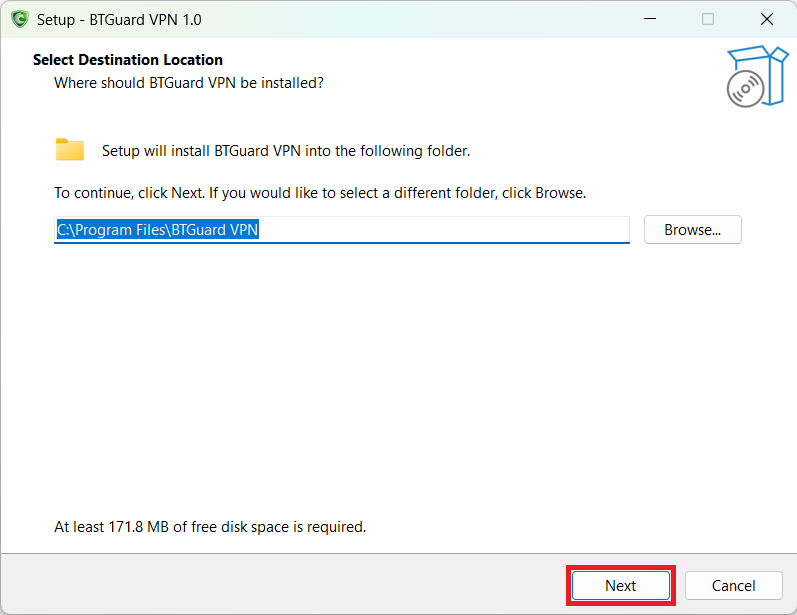Cancel the BTGuard VPN setup
This screenshot has width=797, height=615.
coord(733,585)
